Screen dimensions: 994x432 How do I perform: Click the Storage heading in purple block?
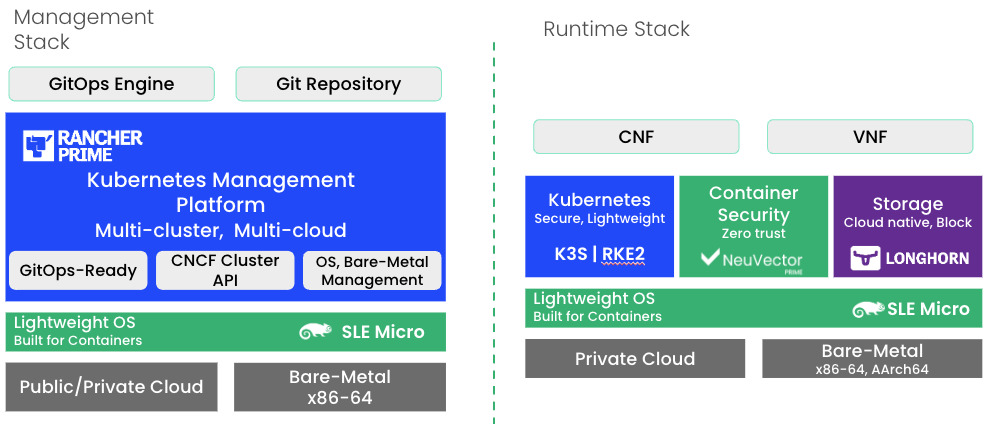pyautogui.click(x=907, y=204)
